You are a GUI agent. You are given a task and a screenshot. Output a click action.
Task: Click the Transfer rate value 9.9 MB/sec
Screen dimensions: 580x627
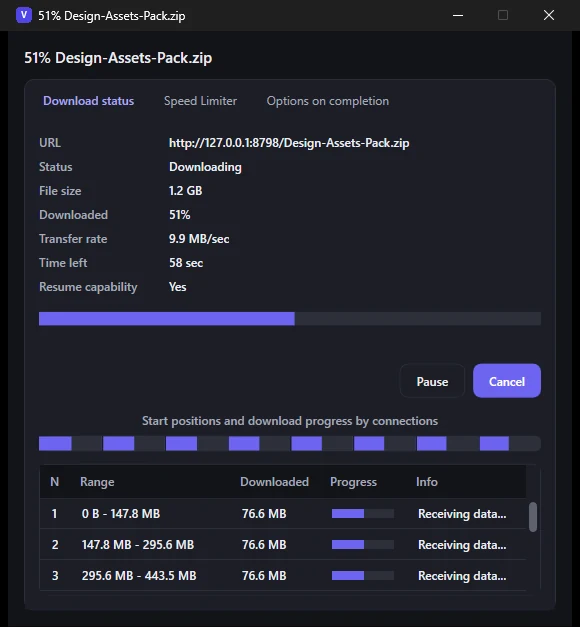pyautogui.click(x=199, y=239)
